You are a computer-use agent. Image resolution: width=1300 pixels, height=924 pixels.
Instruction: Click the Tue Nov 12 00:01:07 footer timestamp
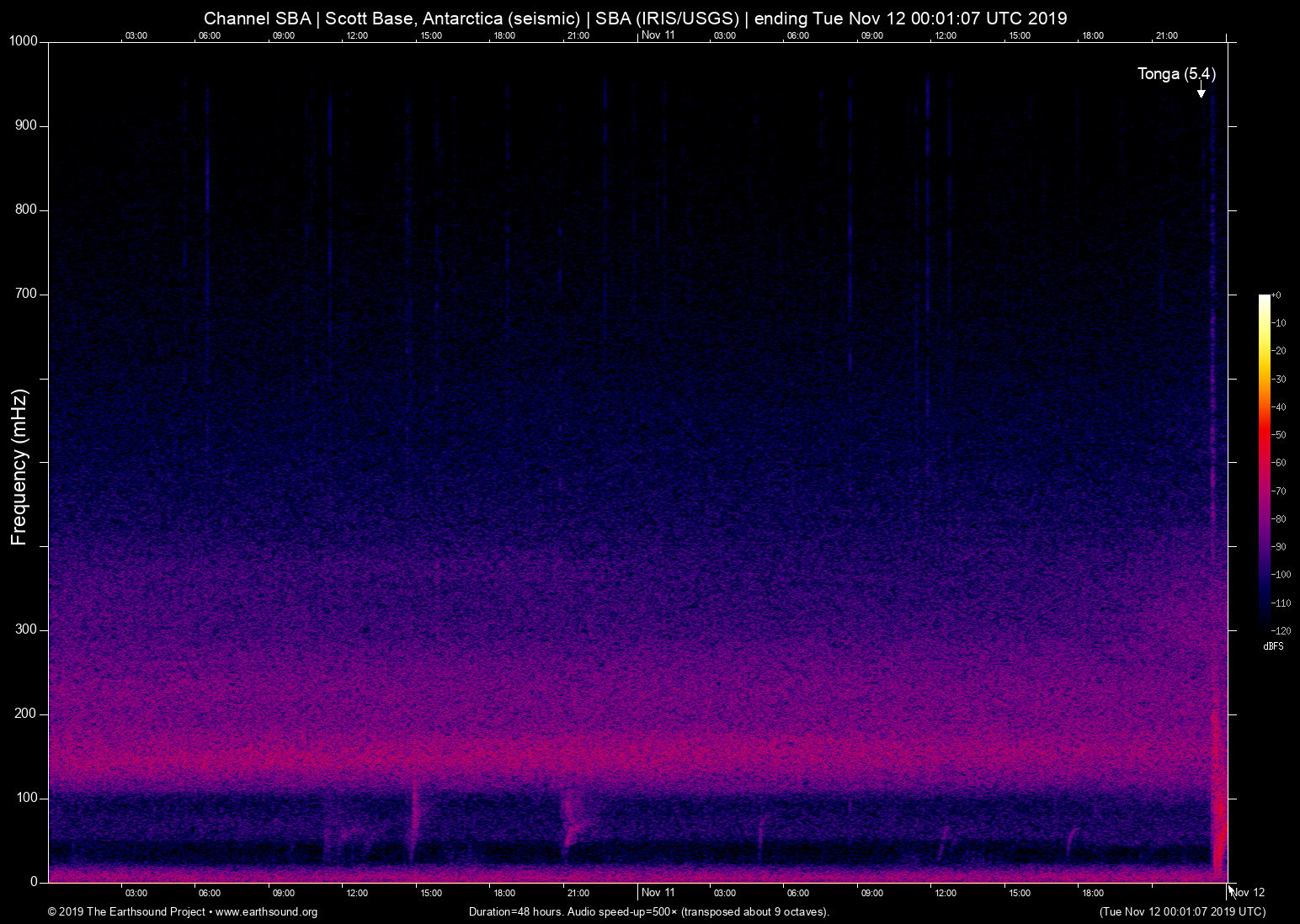tap(1182, 912)
